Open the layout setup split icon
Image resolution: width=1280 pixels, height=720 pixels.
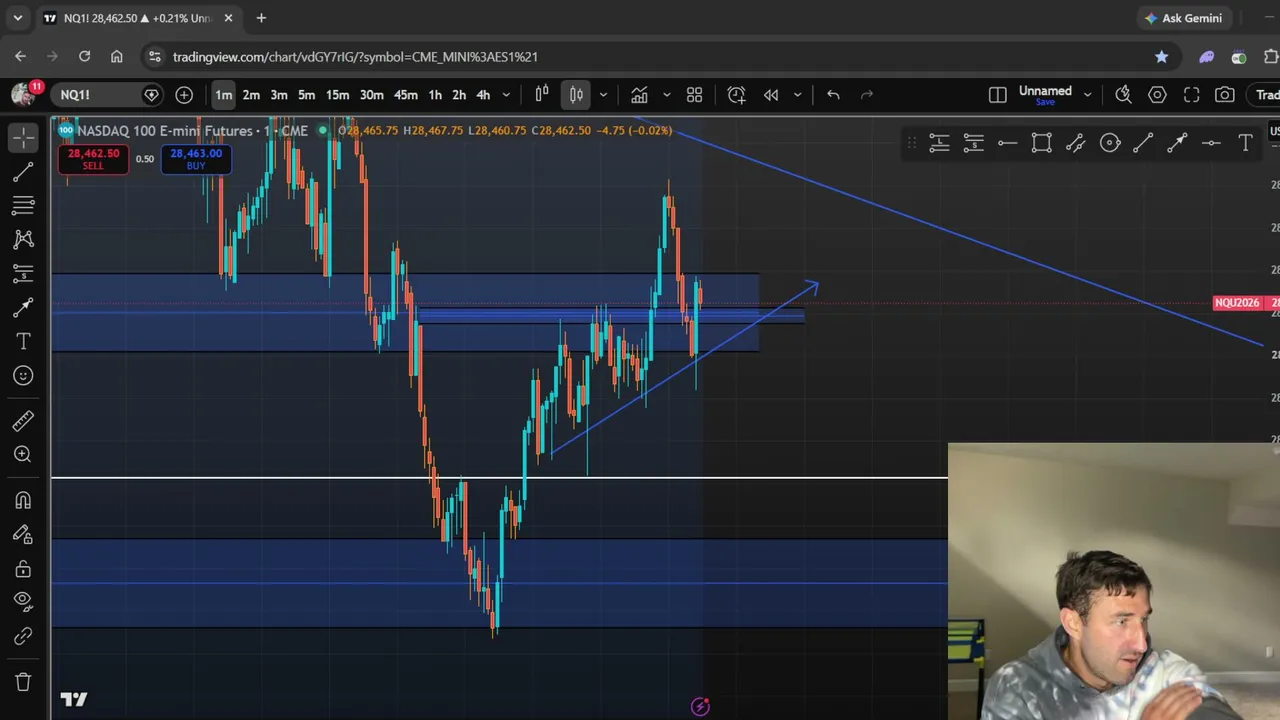pos(997,95)
